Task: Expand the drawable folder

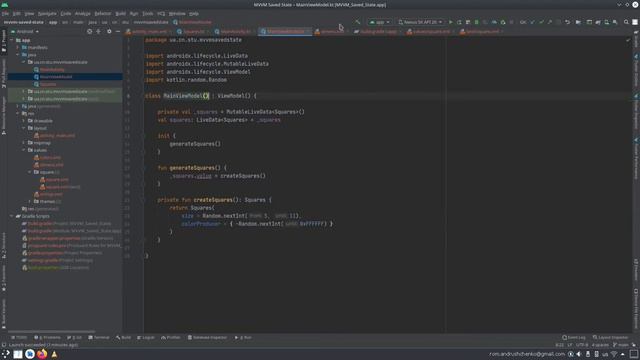Action: 24,121
